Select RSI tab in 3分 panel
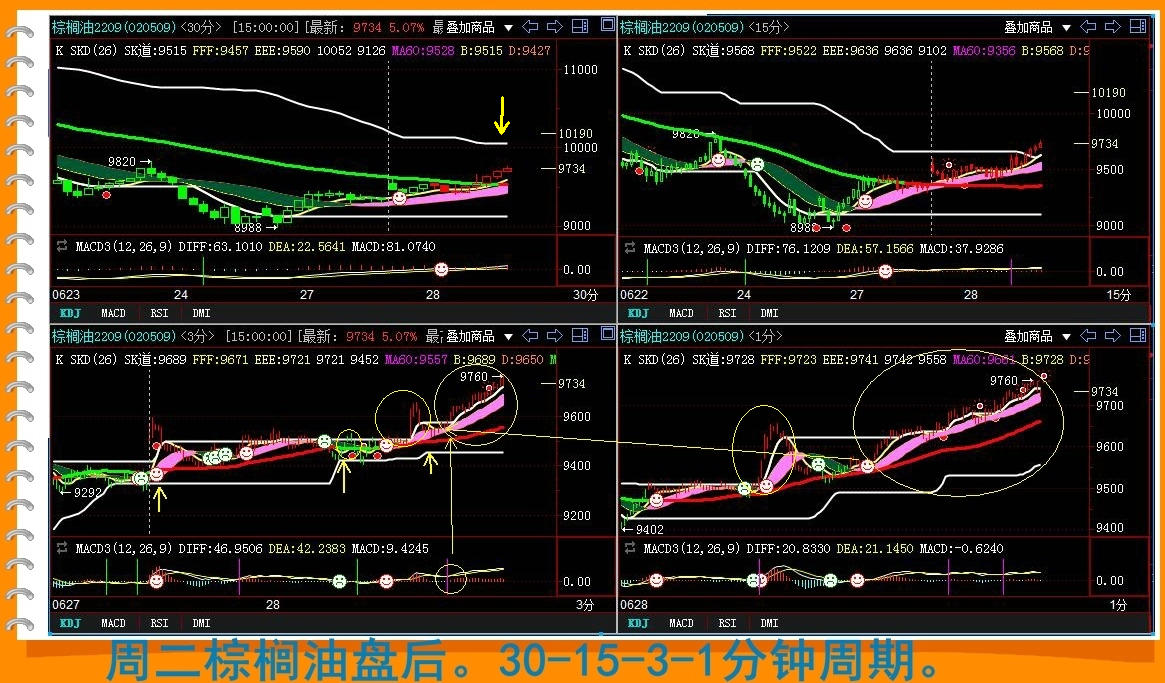 (159, 624)
